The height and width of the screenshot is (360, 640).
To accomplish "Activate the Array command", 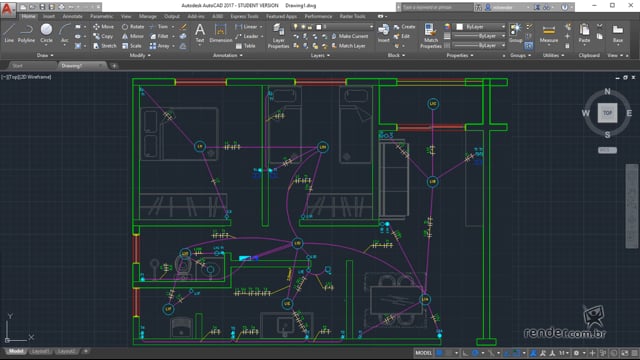I will pos(160,46).
